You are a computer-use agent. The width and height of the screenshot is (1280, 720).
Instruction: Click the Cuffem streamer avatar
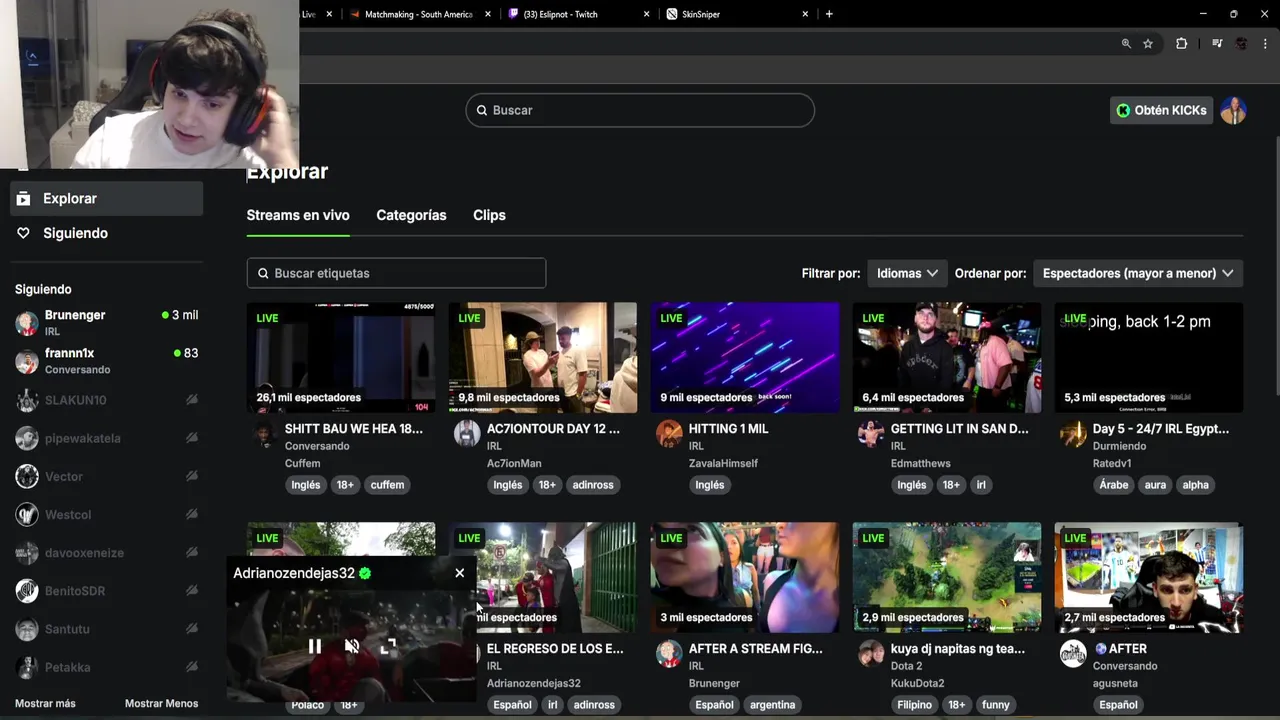pyautogui.click(x=264, y=434)
